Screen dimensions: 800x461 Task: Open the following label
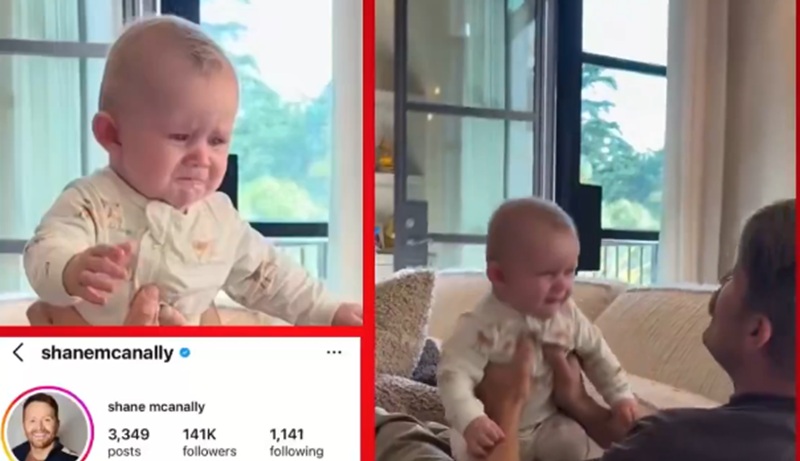tap(296, 452)
